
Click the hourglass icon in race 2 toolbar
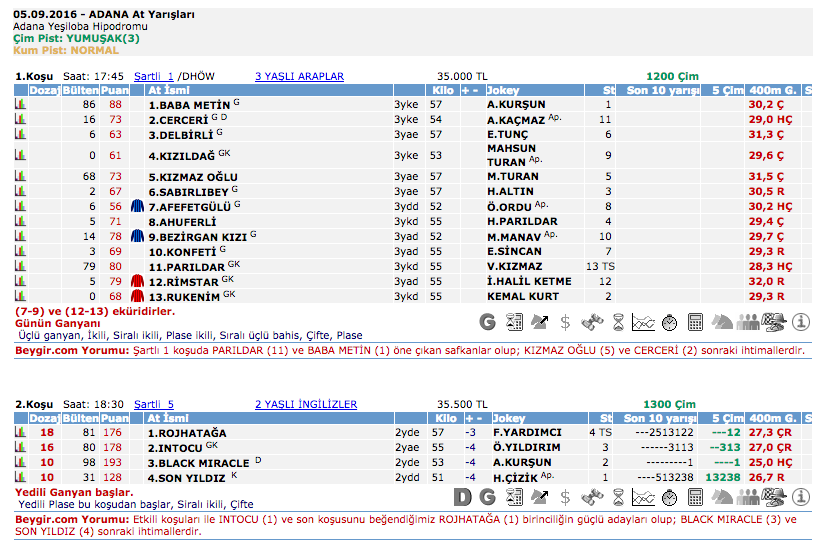tap(618, 497)
